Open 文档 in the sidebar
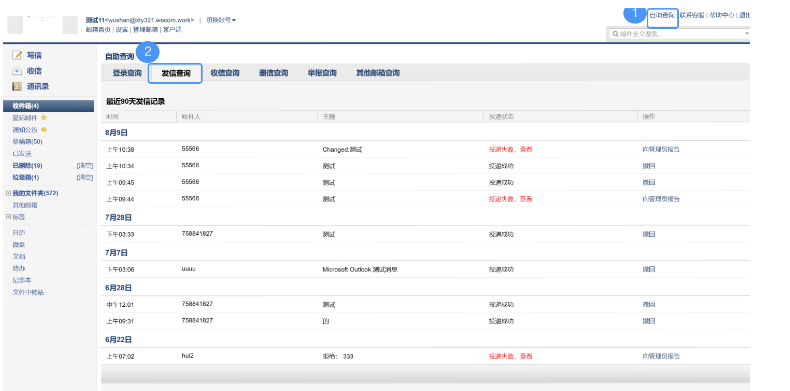790x391 pixels. point(19,256)
